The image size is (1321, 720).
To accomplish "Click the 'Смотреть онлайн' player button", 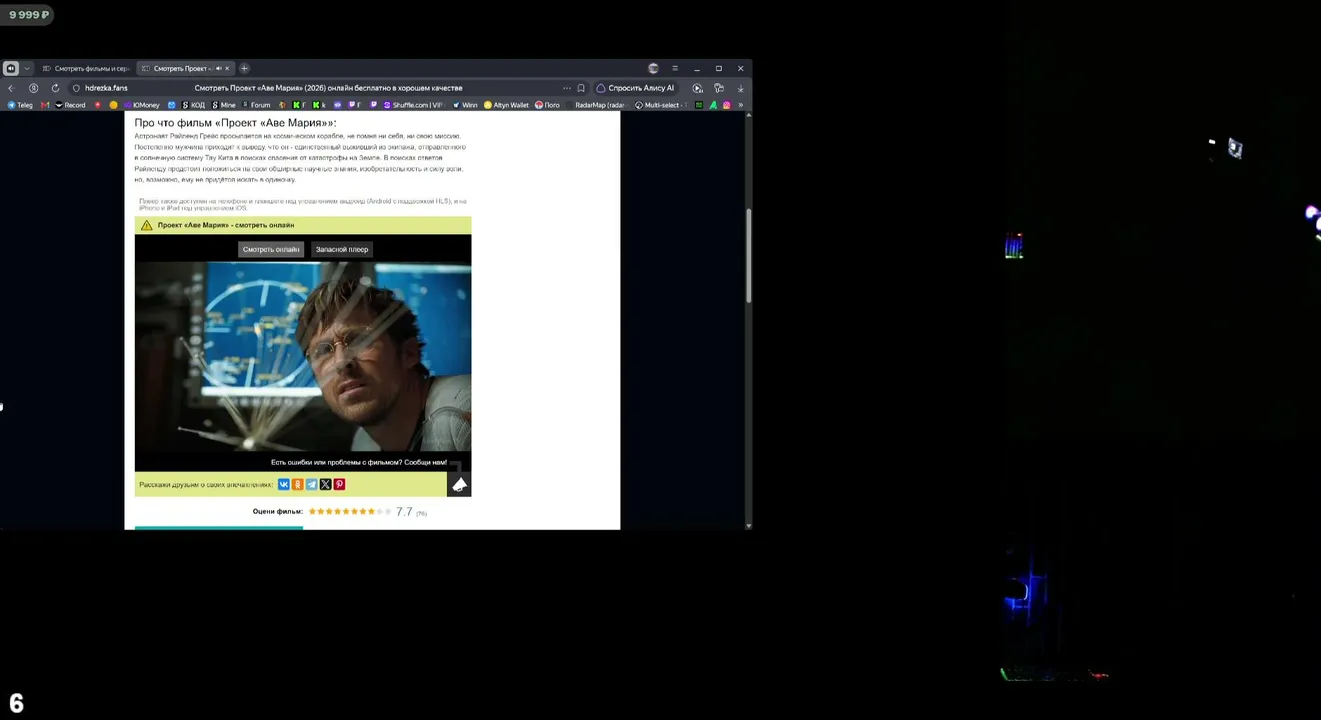I will 271,249.
